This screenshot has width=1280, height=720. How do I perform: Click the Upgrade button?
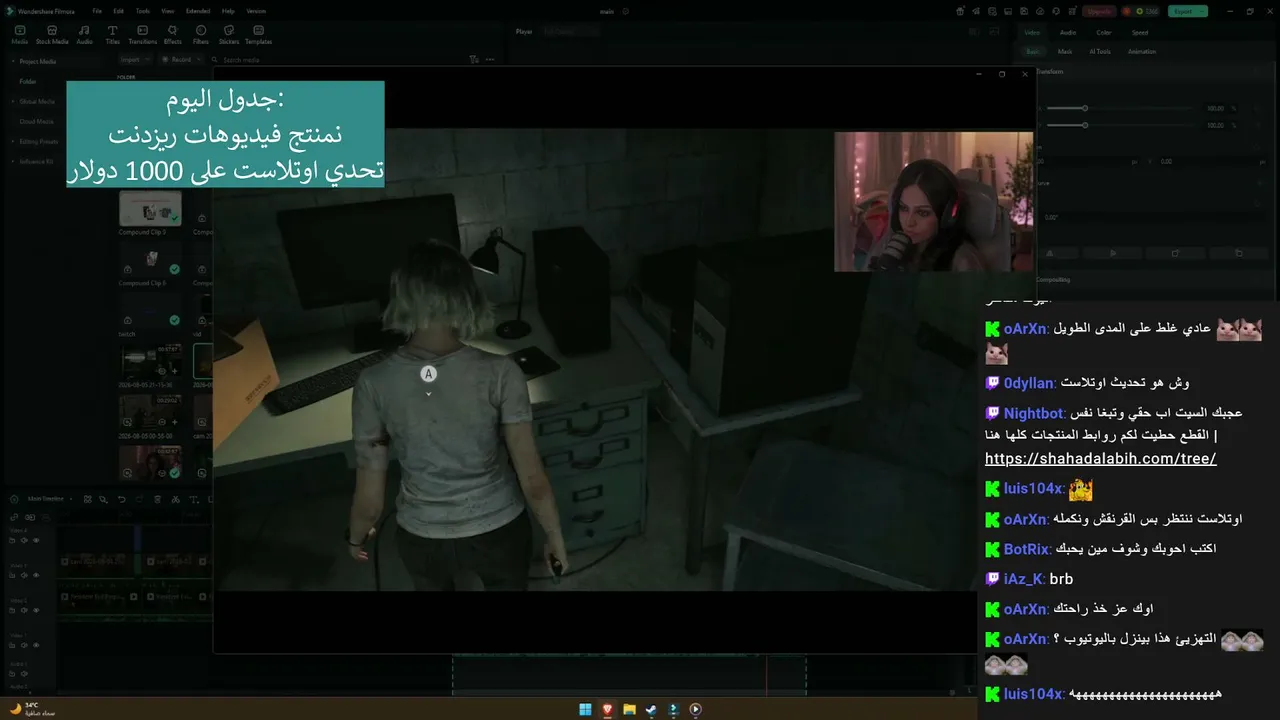pyautogui.click(x=1099, y=11)
